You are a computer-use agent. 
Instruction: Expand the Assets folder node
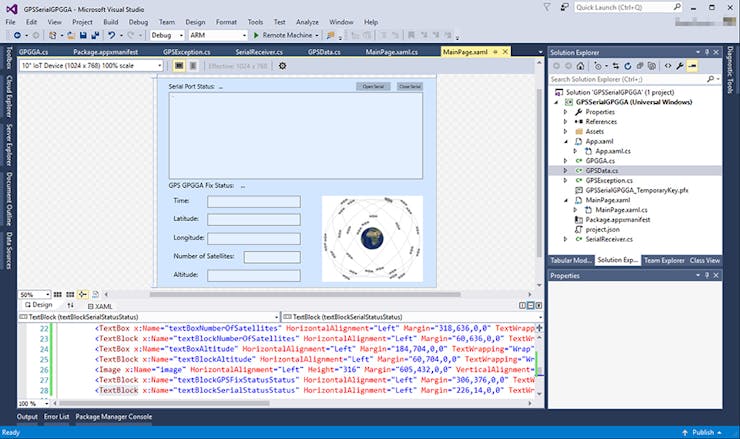coord(565,132)
